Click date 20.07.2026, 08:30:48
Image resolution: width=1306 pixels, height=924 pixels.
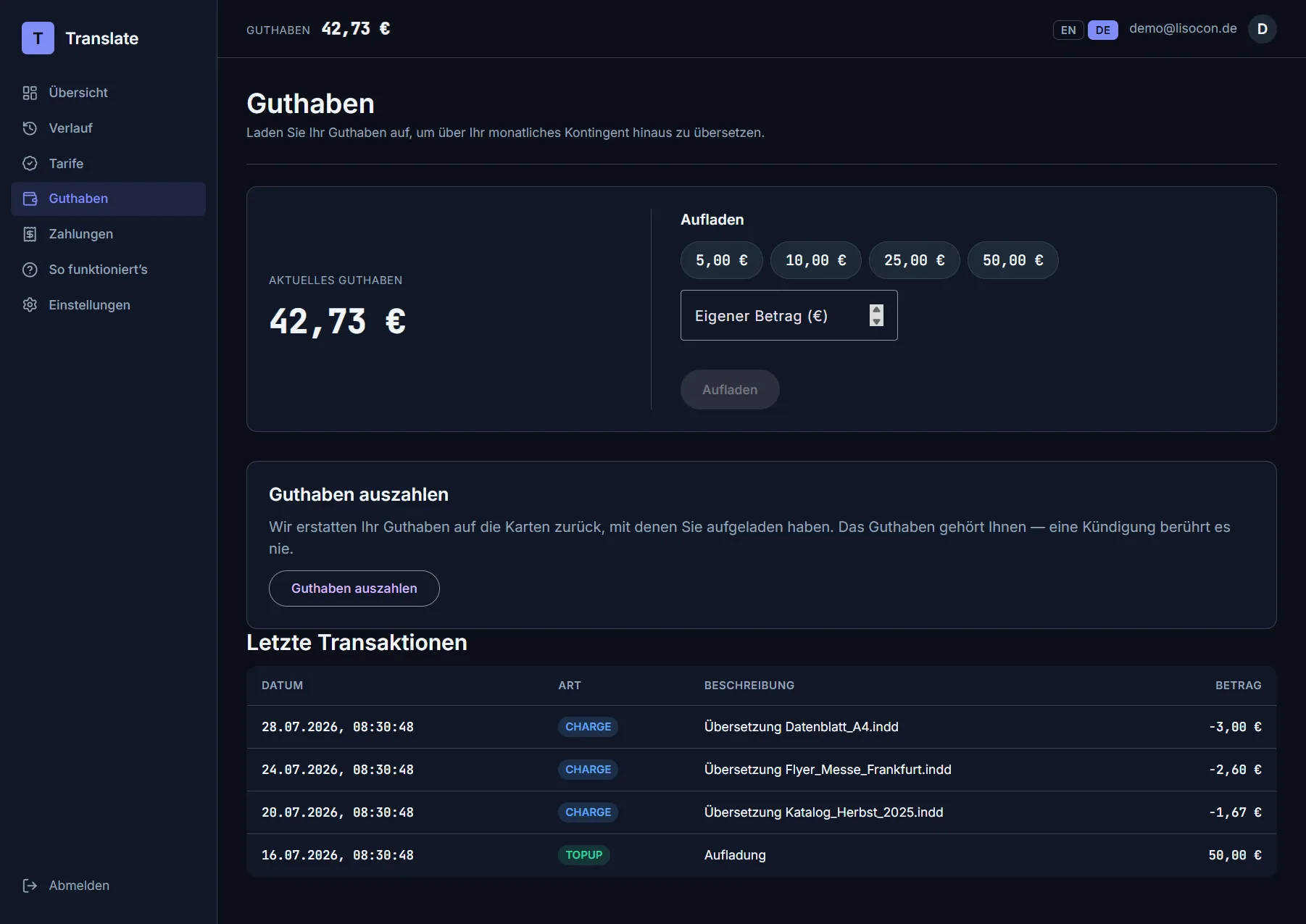[x=338, y=812]
